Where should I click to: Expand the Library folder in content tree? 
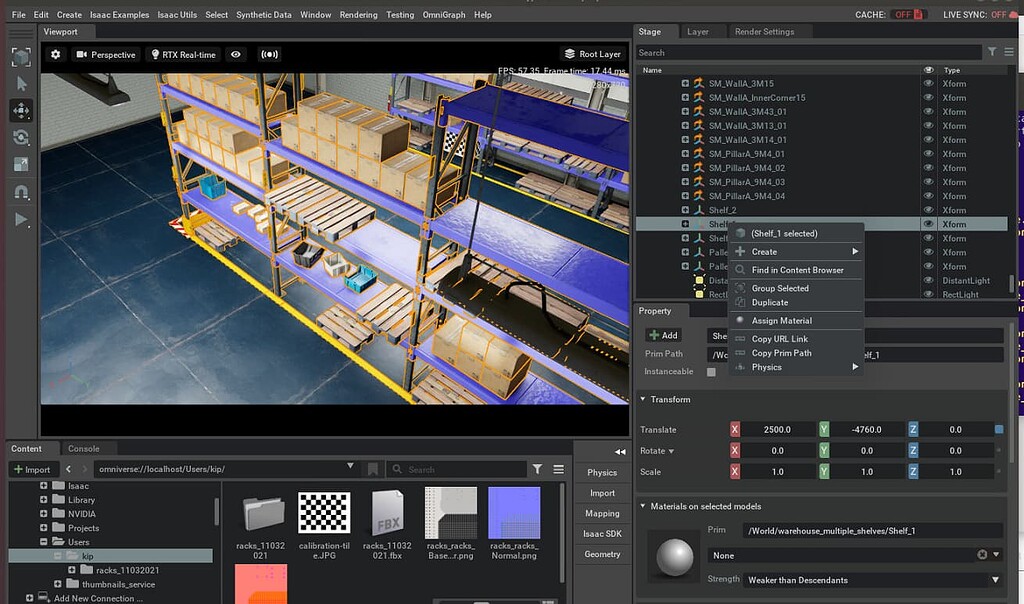click(x=44, y=500)
